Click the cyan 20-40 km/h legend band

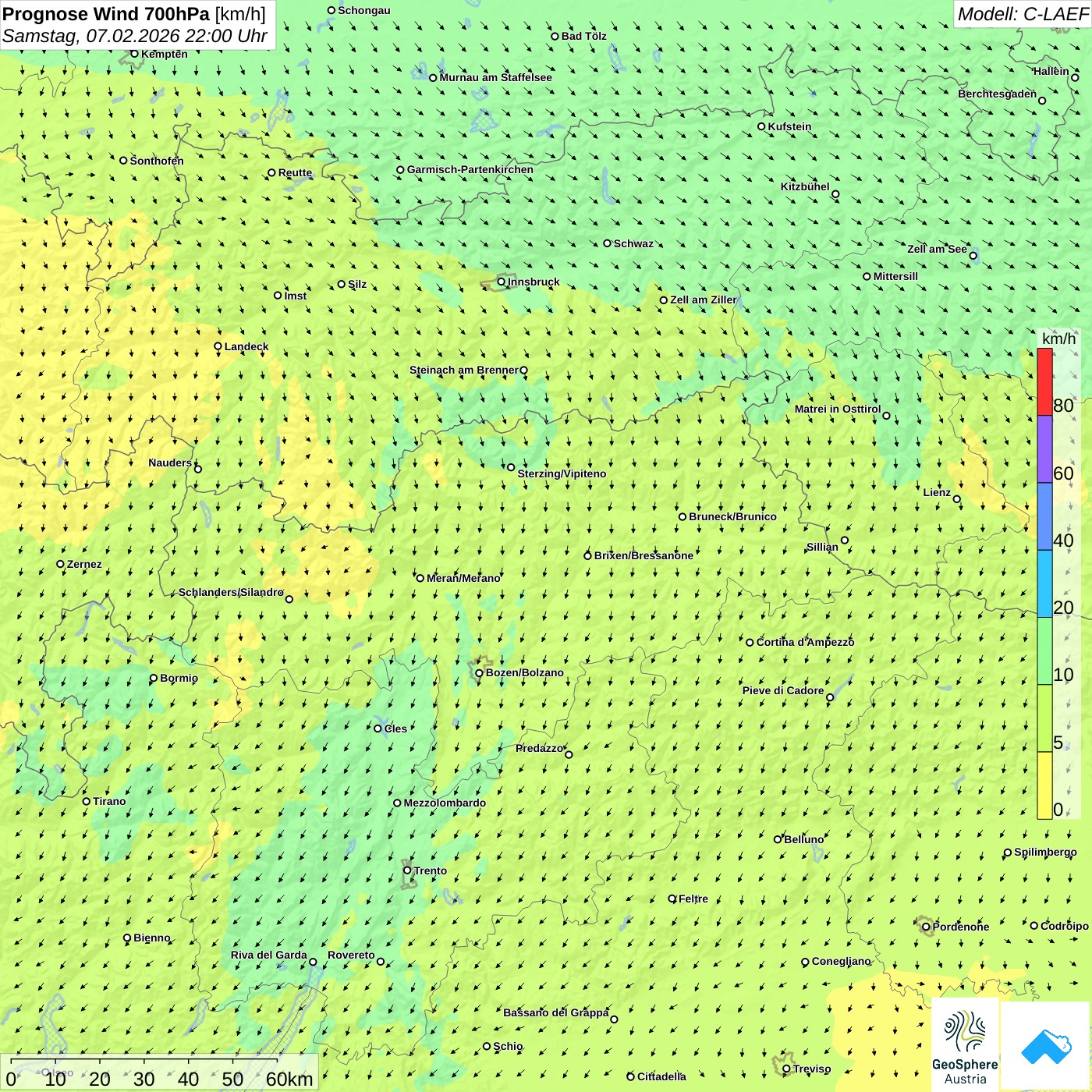(1044, 583)
